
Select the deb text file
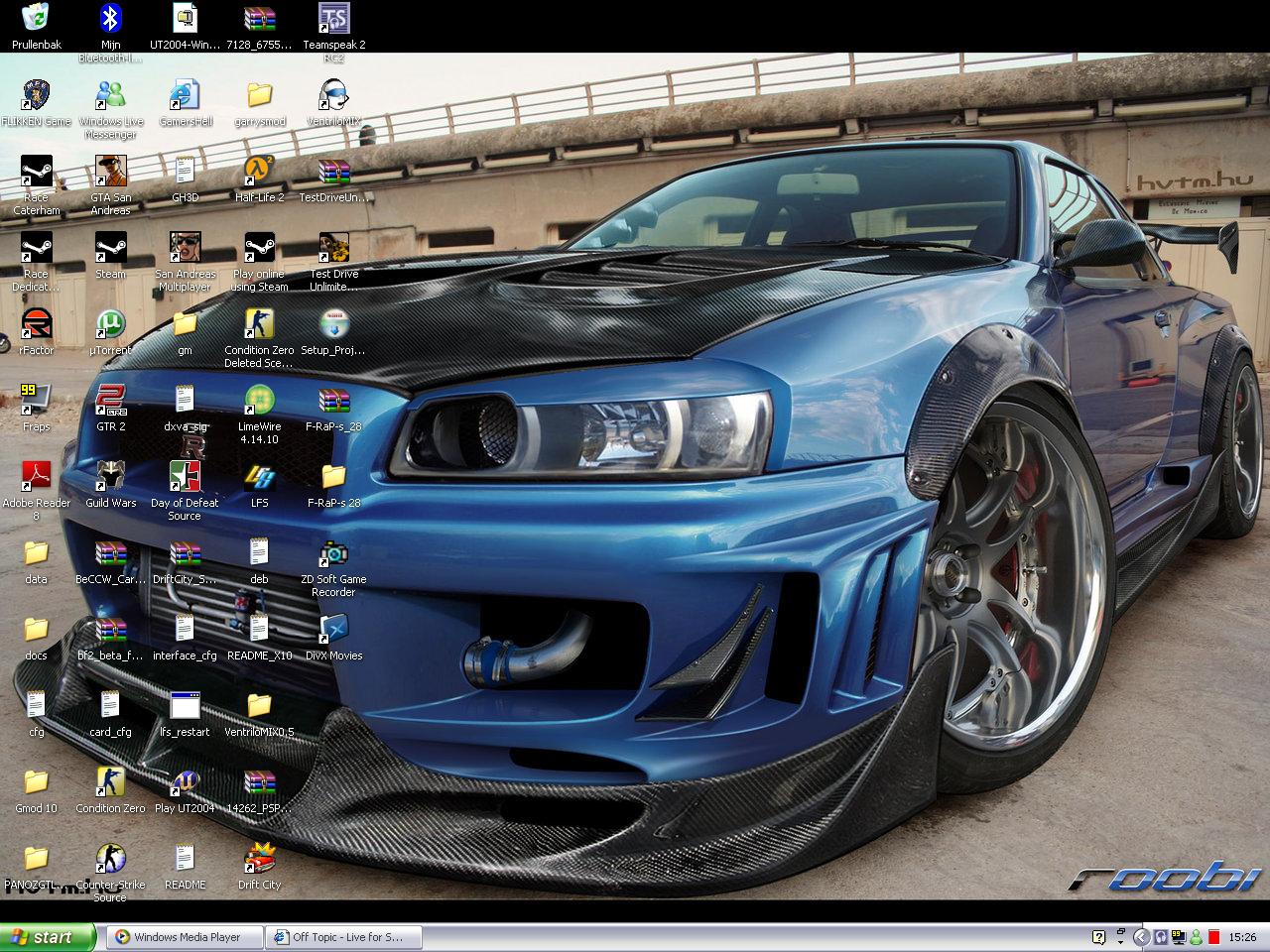click(260, 561)
